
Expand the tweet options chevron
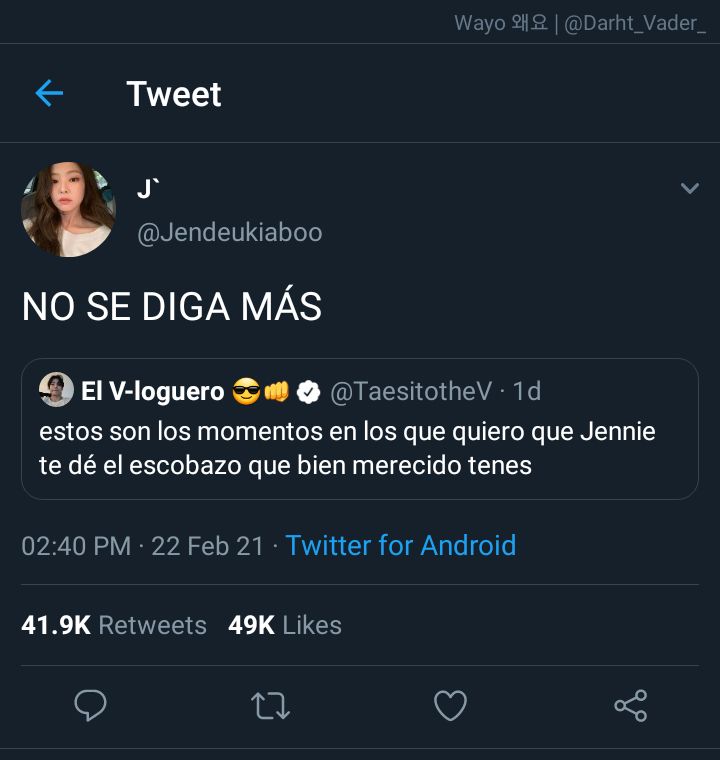pos(689,188)
